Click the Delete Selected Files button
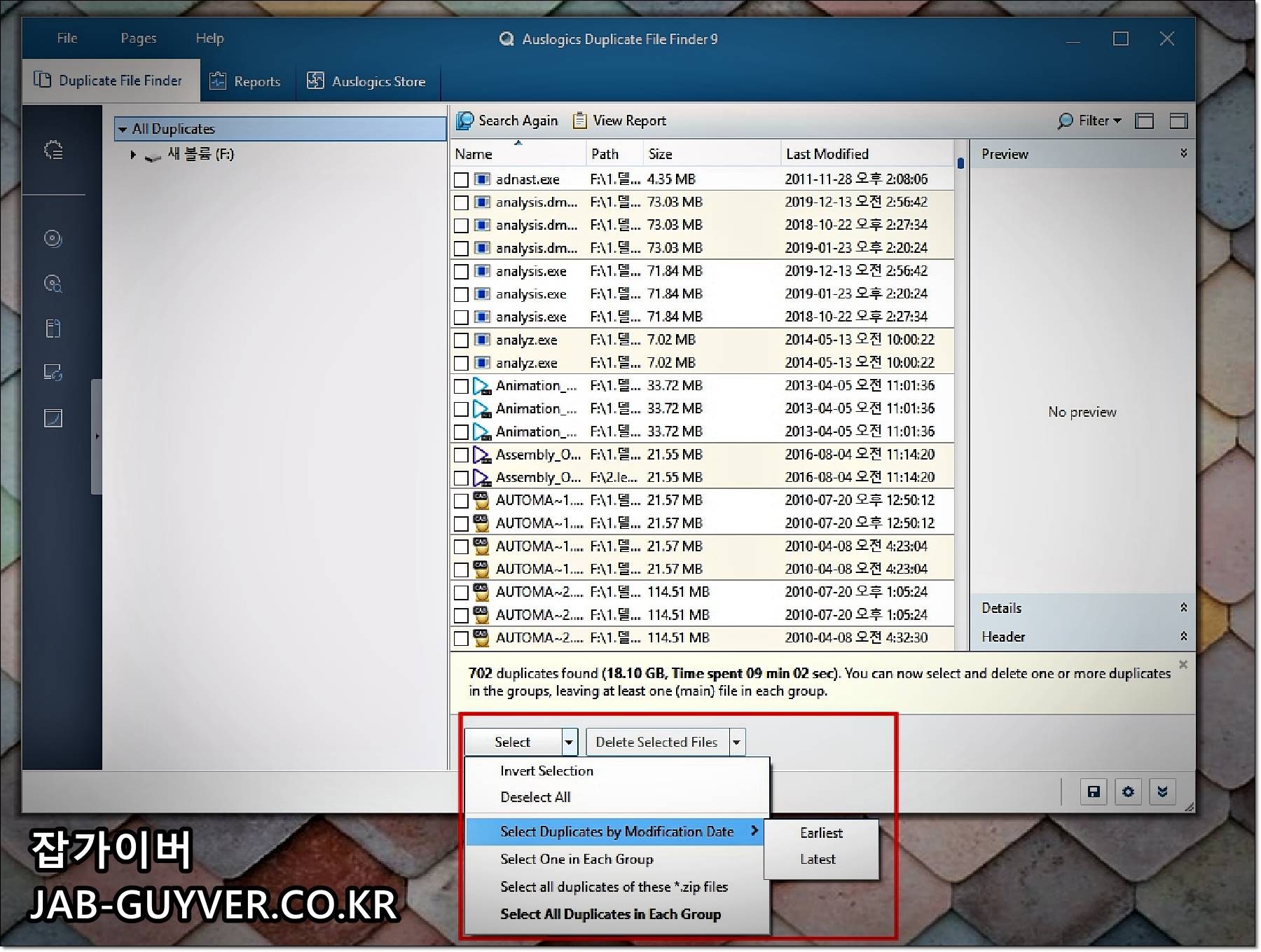Viewport: 1261px width, 952px height. pyautogui.click(x=657, y=742)
